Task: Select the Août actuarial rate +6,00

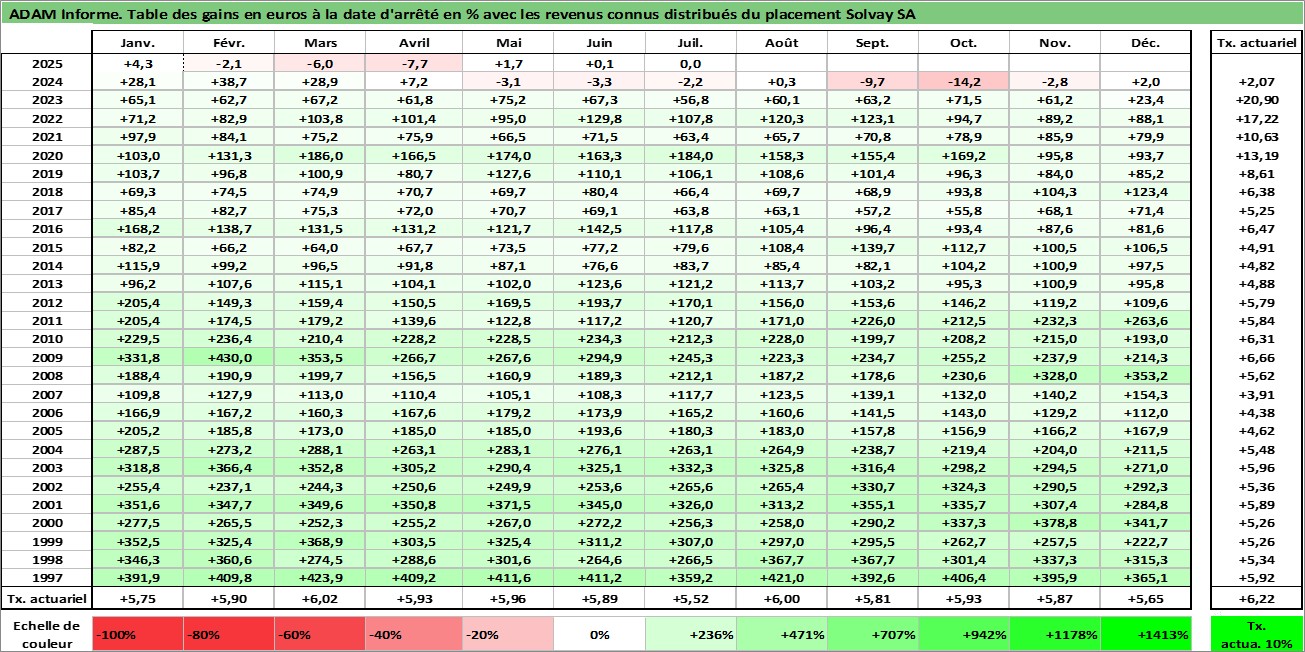Action: click(x=782, y=598)
